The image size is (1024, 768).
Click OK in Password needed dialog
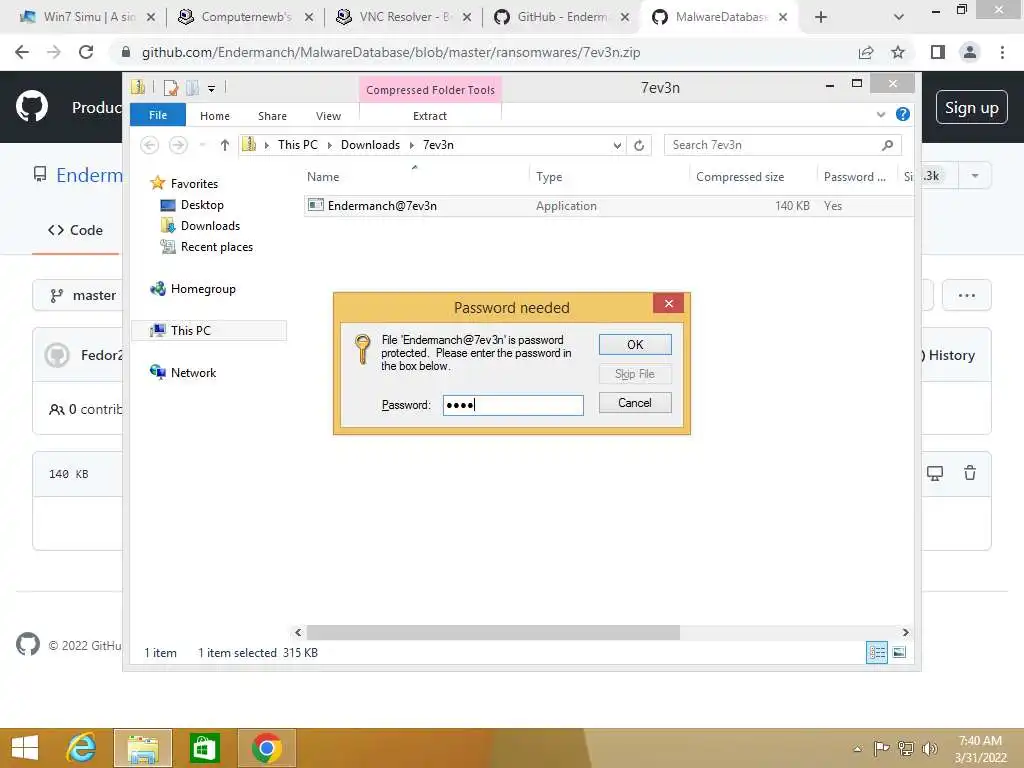pos(635,344)
